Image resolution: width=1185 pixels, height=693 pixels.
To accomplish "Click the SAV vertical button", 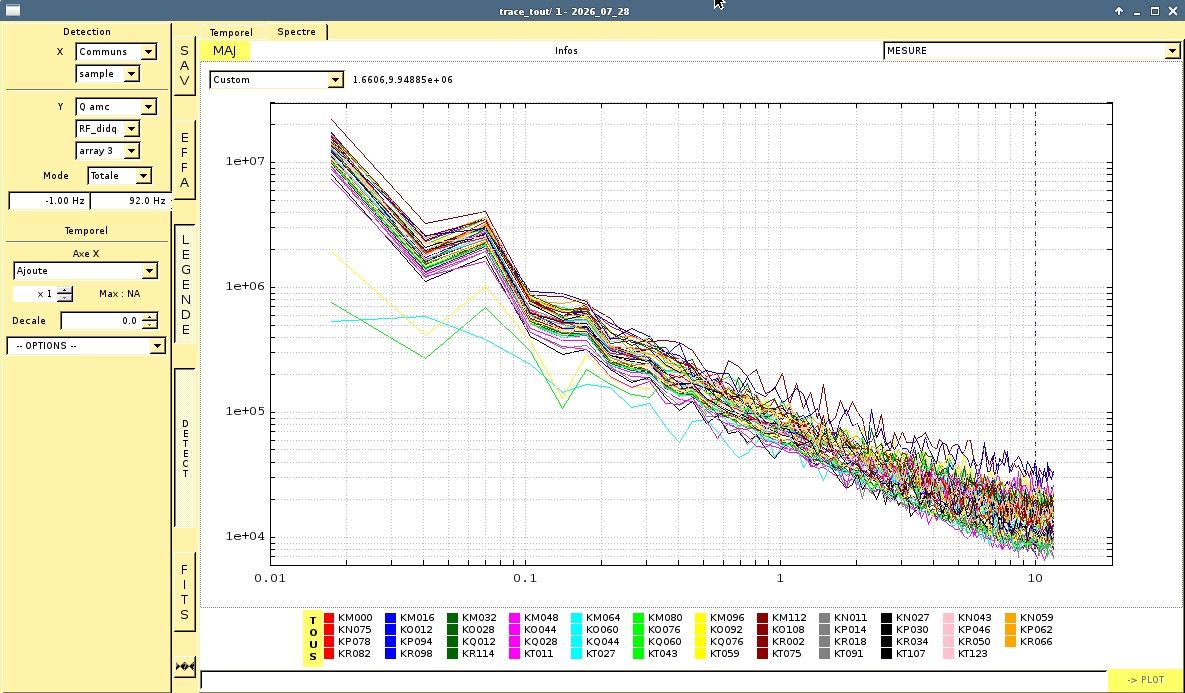I will click(184, 66).
